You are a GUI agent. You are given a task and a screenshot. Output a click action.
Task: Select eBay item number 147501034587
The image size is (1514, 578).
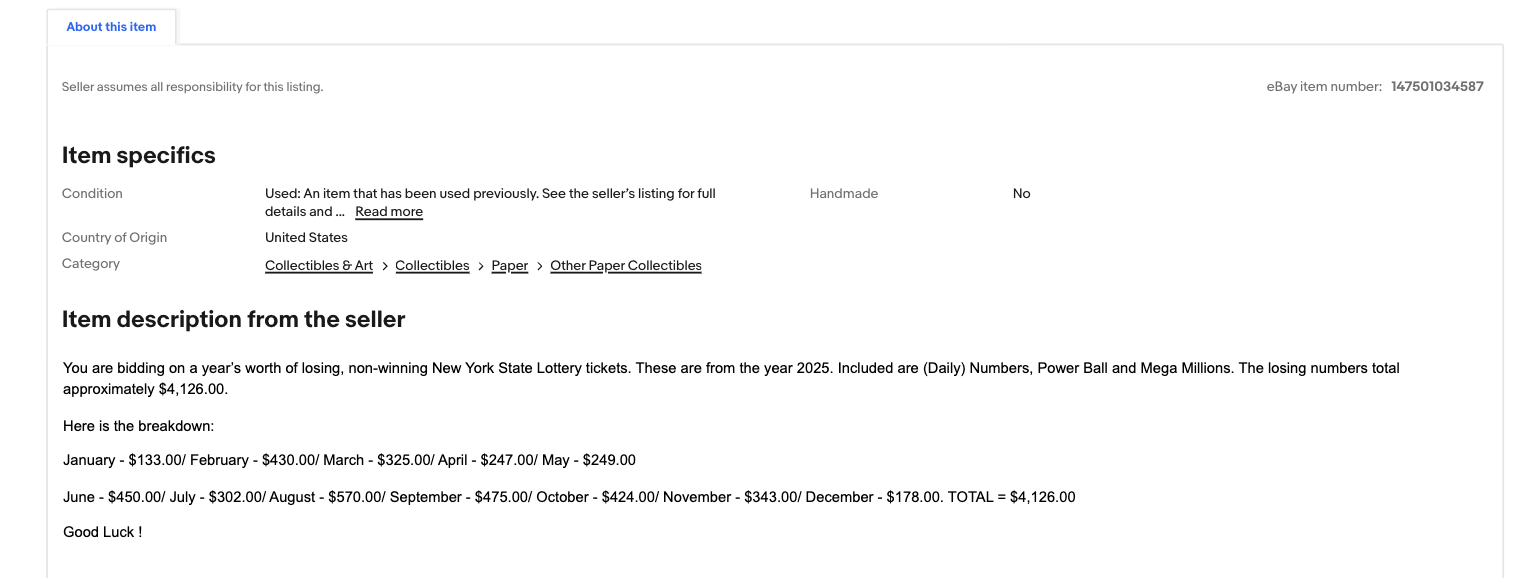pos(1437,87)
